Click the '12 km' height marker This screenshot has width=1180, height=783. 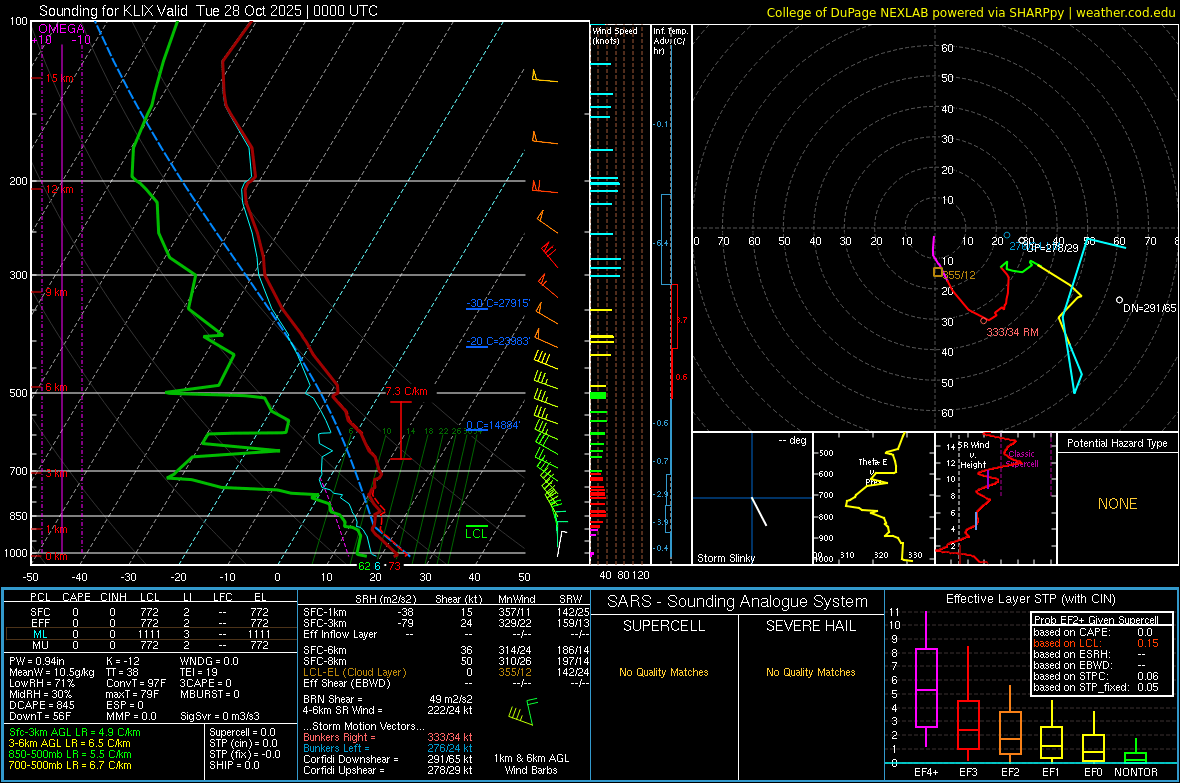tap(60, 189)
